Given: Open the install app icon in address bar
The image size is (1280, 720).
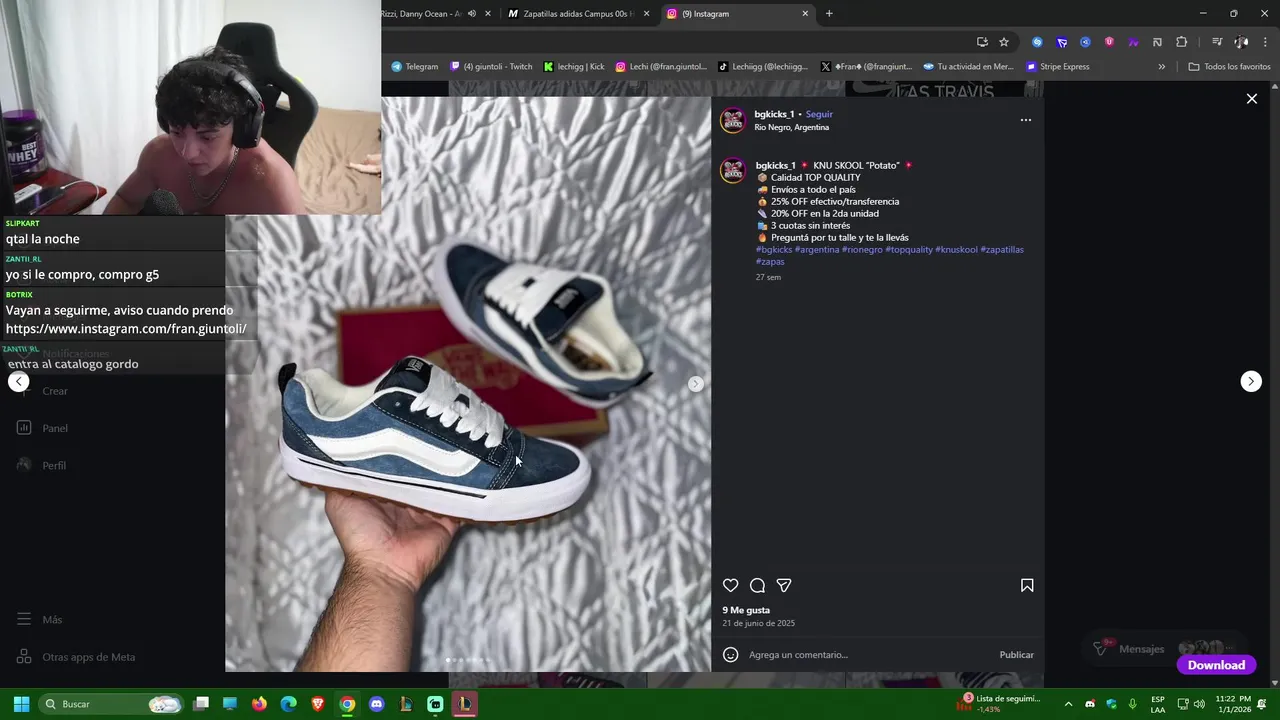Looking at the screenshot, I should pos(982,42).
